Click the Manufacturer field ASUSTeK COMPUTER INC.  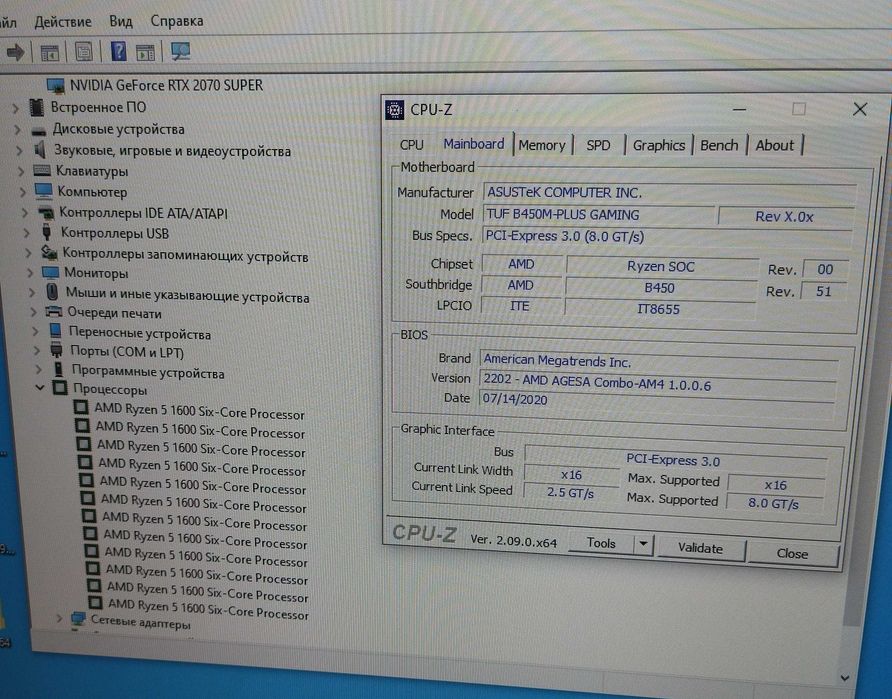pos(669,193)
